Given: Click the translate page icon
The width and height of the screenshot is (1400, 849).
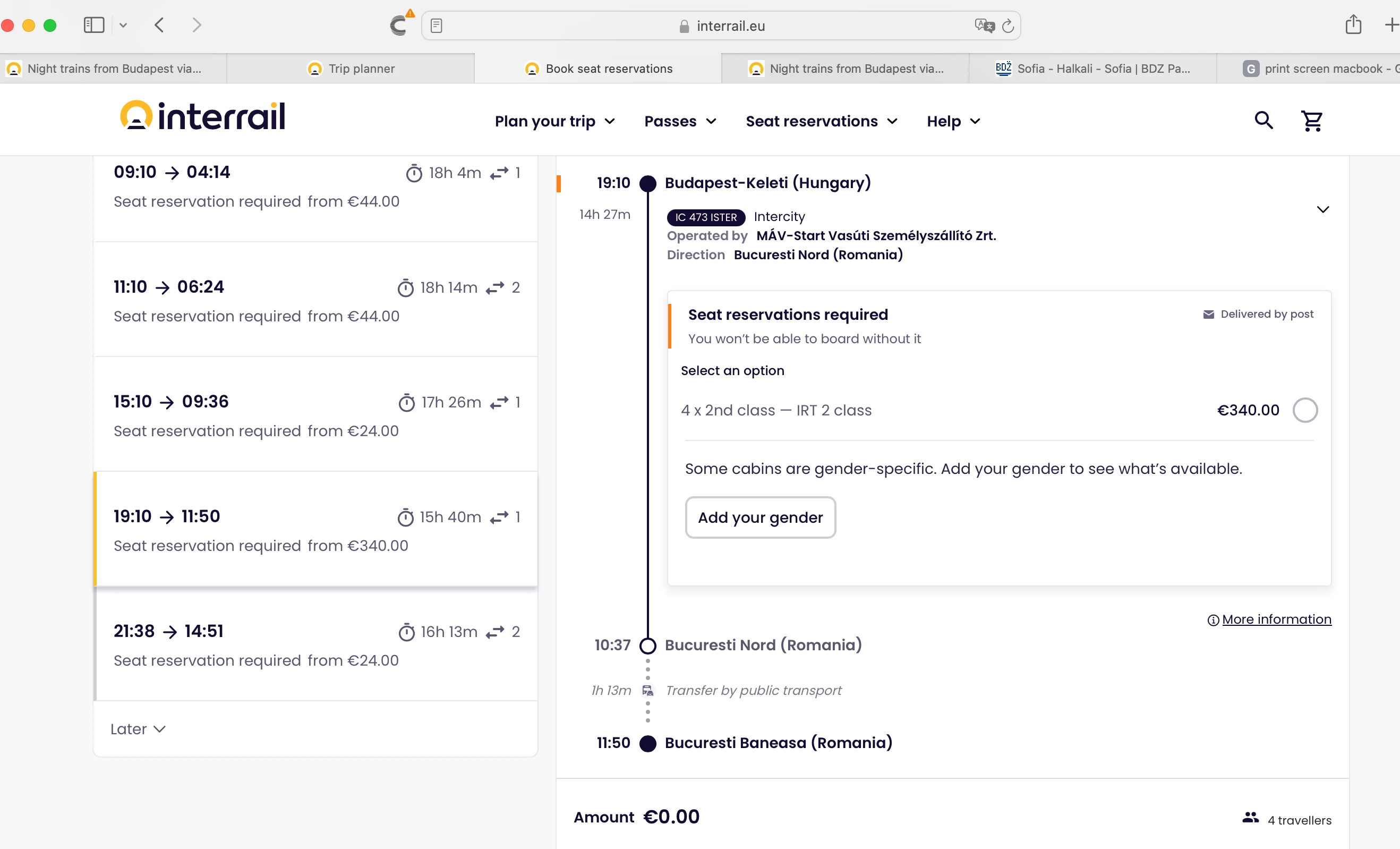Looking at the screenshot, I should 984,26.
